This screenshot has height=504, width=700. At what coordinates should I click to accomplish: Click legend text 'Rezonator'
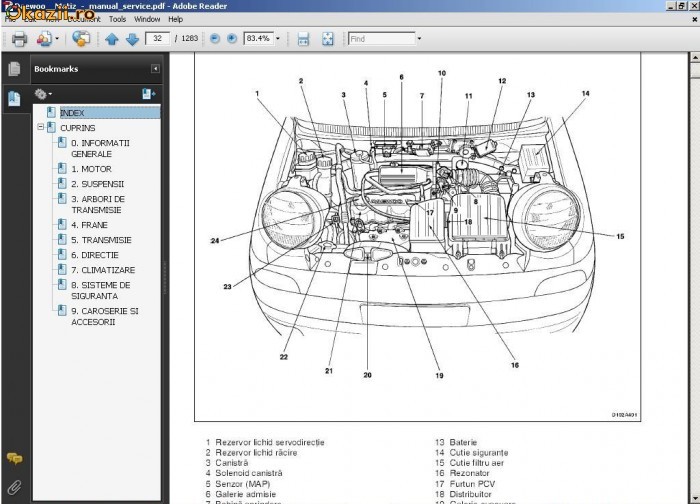pos(469,473)
